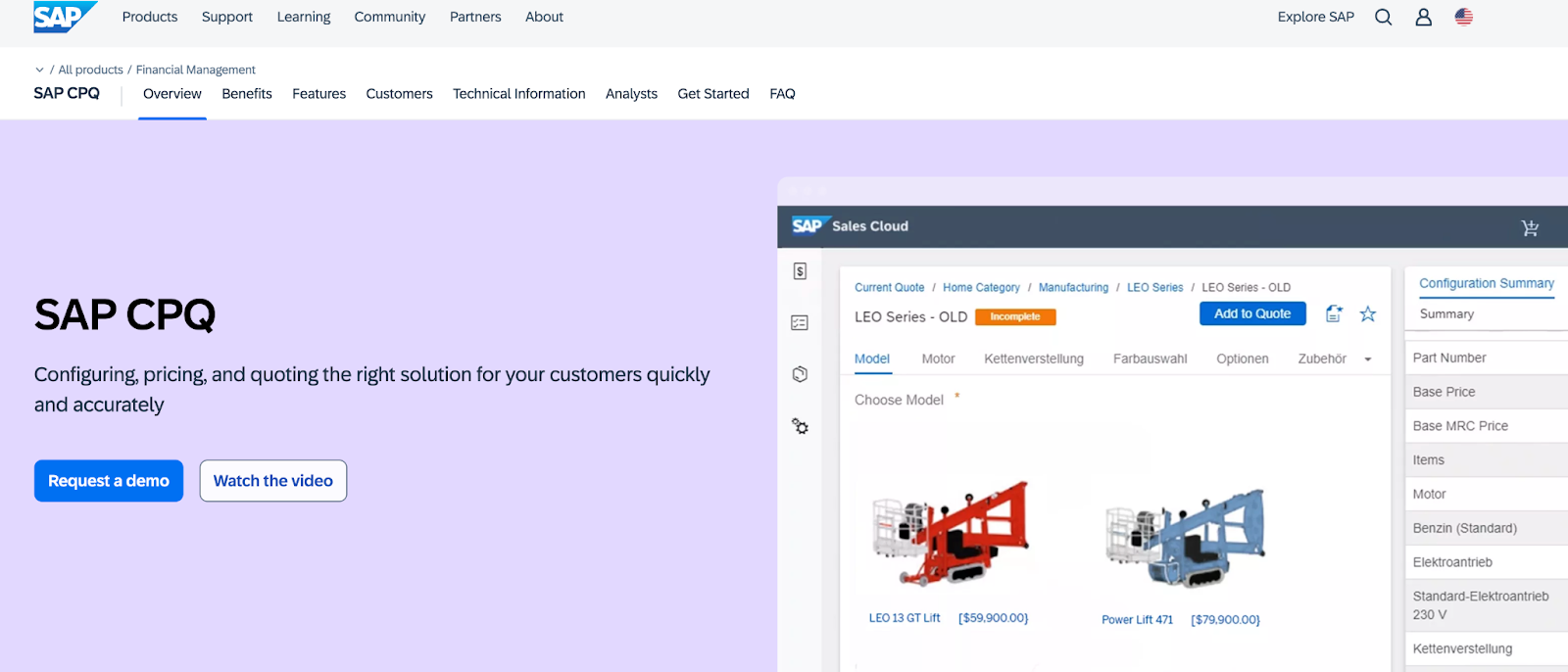Expand the tab overflow arrow after Zubehör

[1367, 360]
